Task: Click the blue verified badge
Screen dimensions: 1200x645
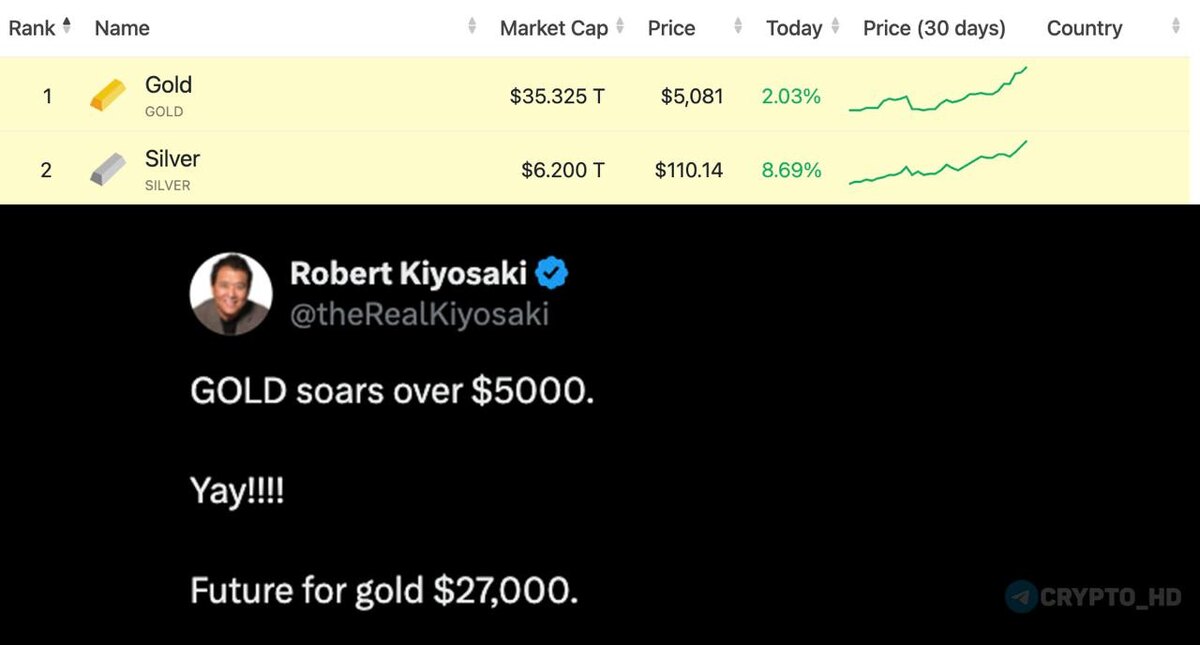Action: click(x=552, y=272)
